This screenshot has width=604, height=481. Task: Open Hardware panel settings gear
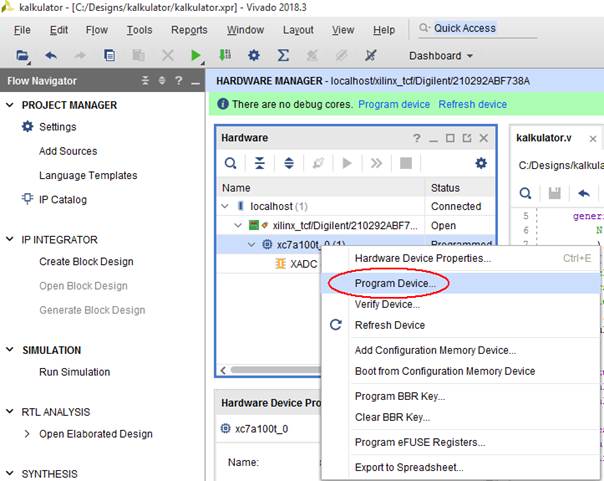[481, 163]
